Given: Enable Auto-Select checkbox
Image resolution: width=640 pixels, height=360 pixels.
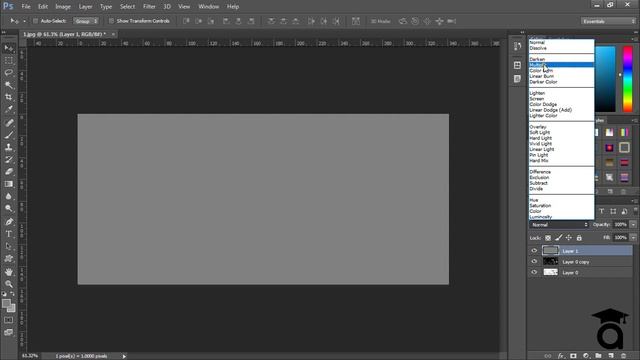Looking at the screenshot, I should [x=36, y=21].
